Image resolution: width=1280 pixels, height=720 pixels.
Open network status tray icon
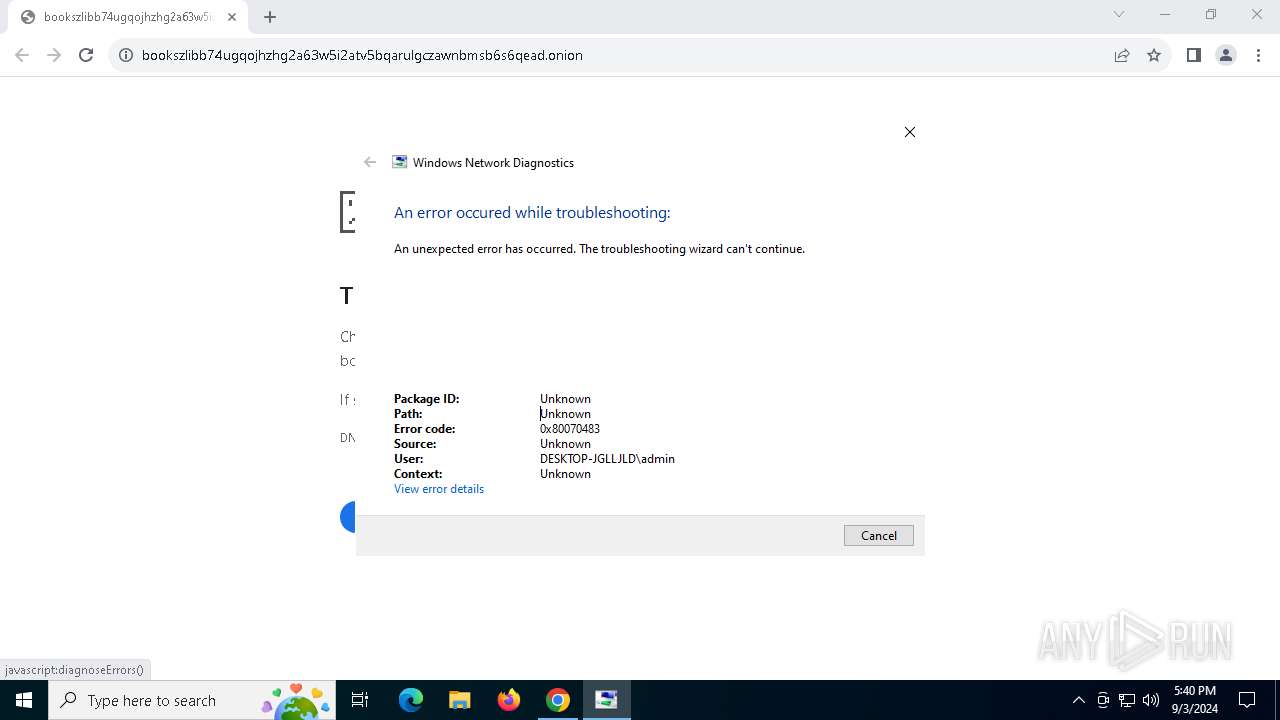coord(1127,700)
